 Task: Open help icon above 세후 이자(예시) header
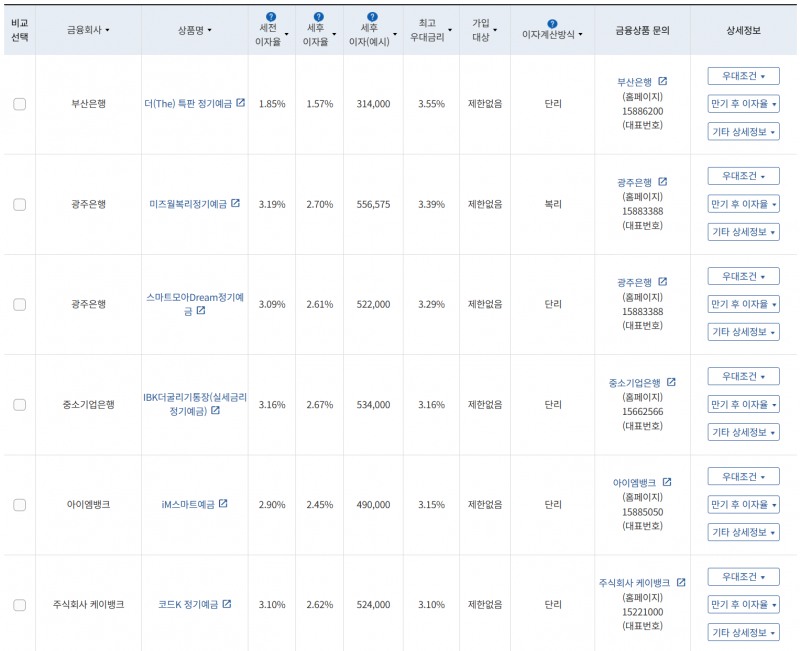372,17
